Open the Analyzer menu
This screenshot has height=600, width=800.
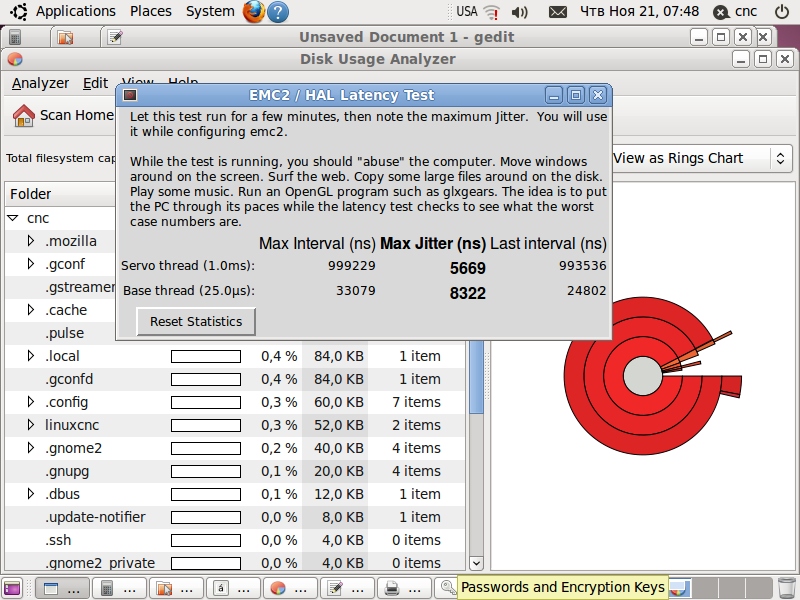(x=40, y=83)
